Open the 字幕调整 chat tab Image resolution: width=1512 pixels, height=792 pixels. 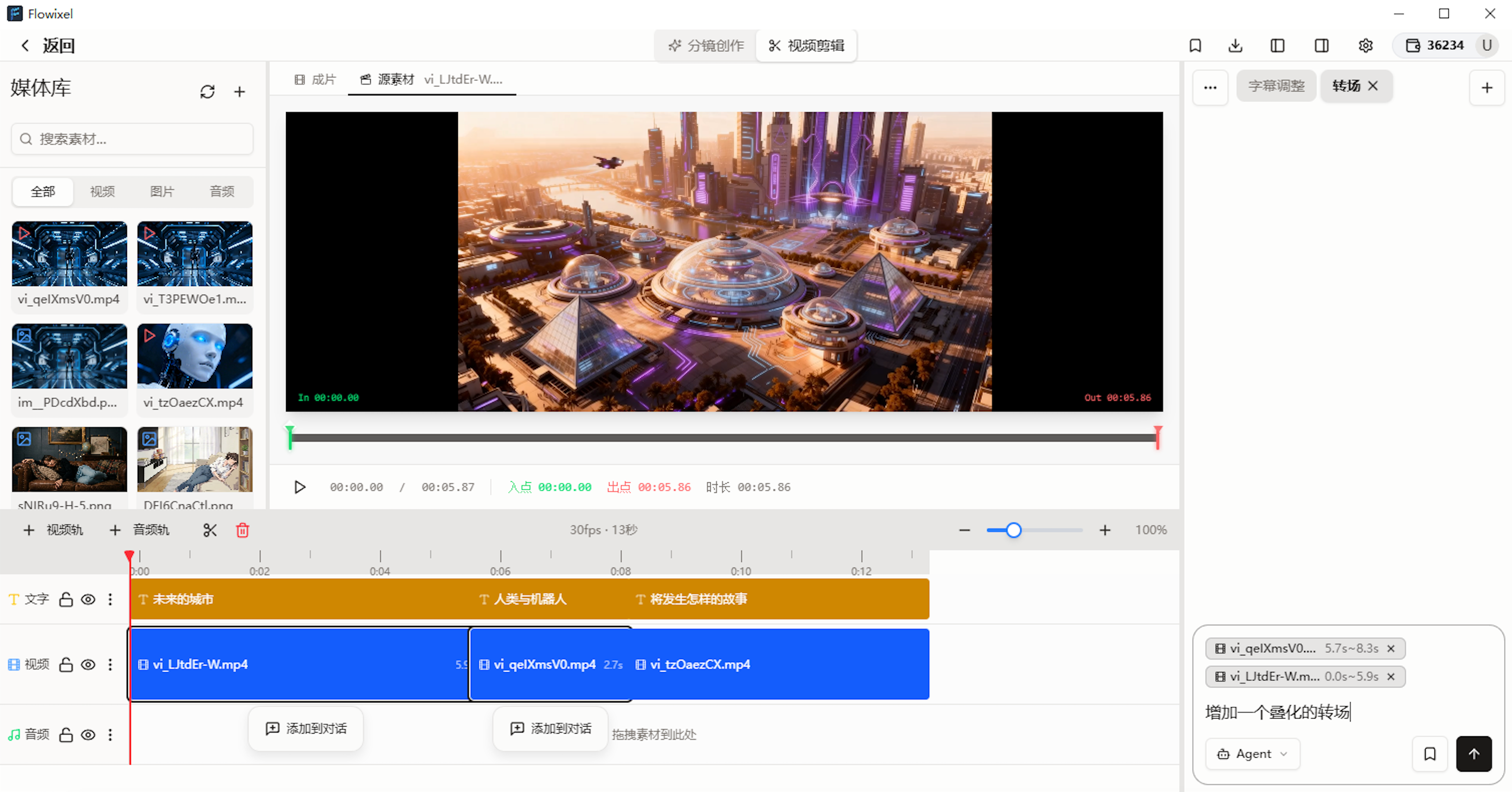coord(1276,86)
